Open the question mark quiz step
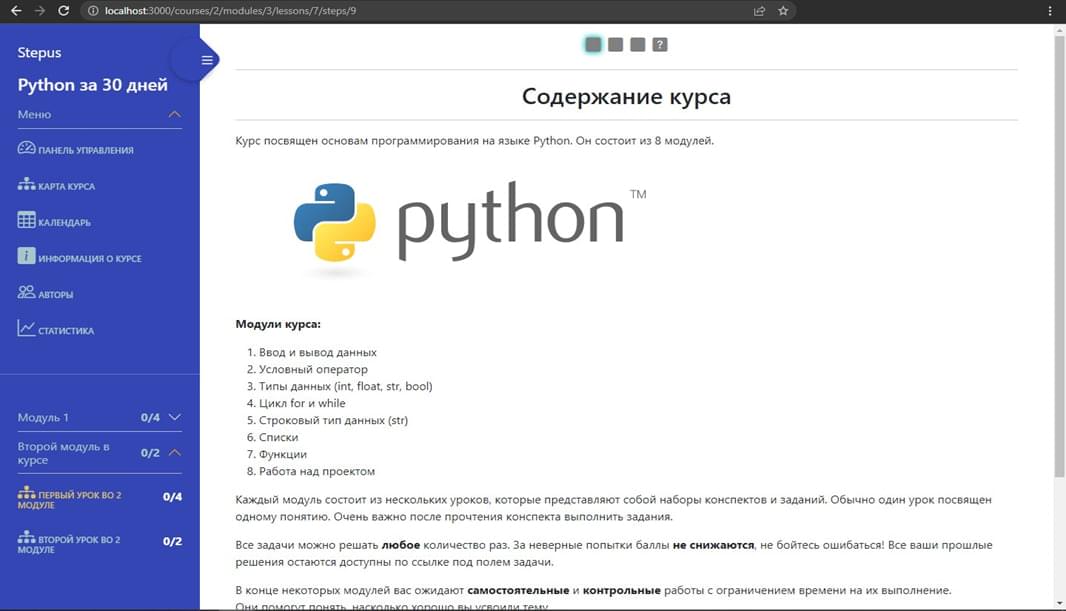The image size is (1066, 611). (x=660, y=44)
